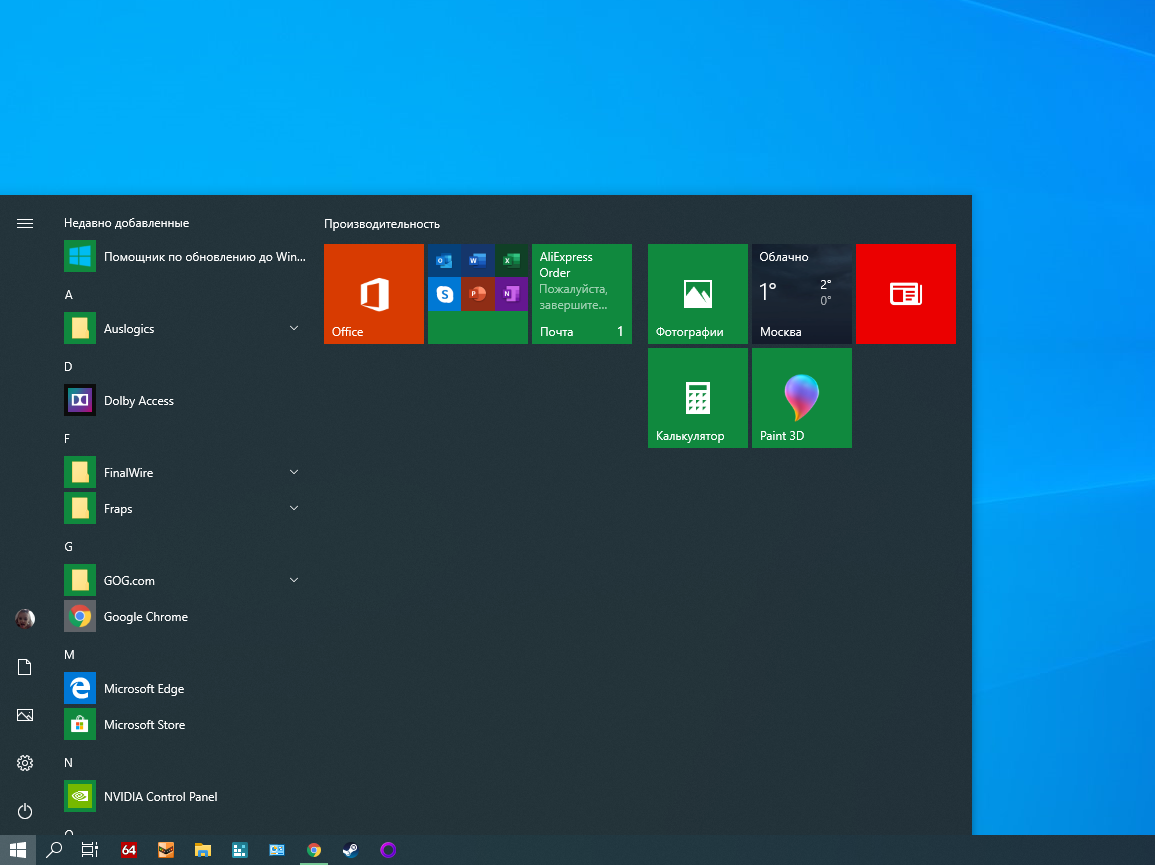Open Skype from the Office apps tile
This screenshot has height=865, width=1155.
coord(444,294)
